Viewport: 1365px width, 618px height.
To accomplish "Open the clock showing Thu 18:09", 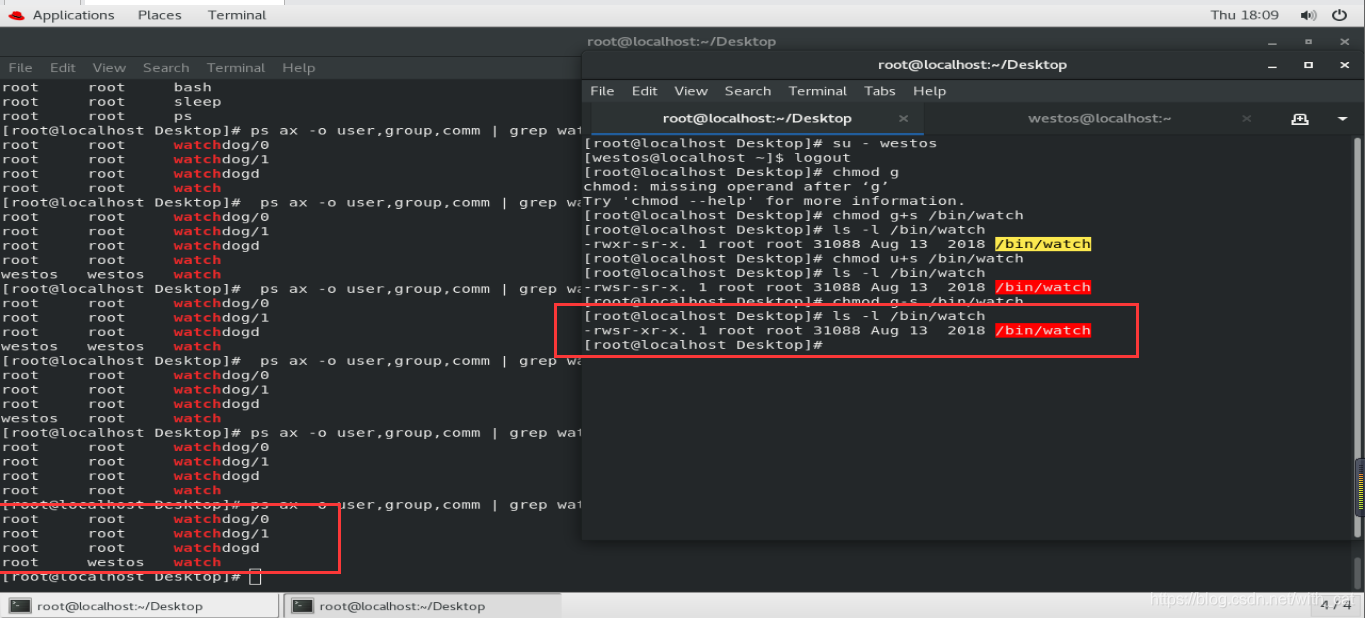I will [x=1244, y=15].
